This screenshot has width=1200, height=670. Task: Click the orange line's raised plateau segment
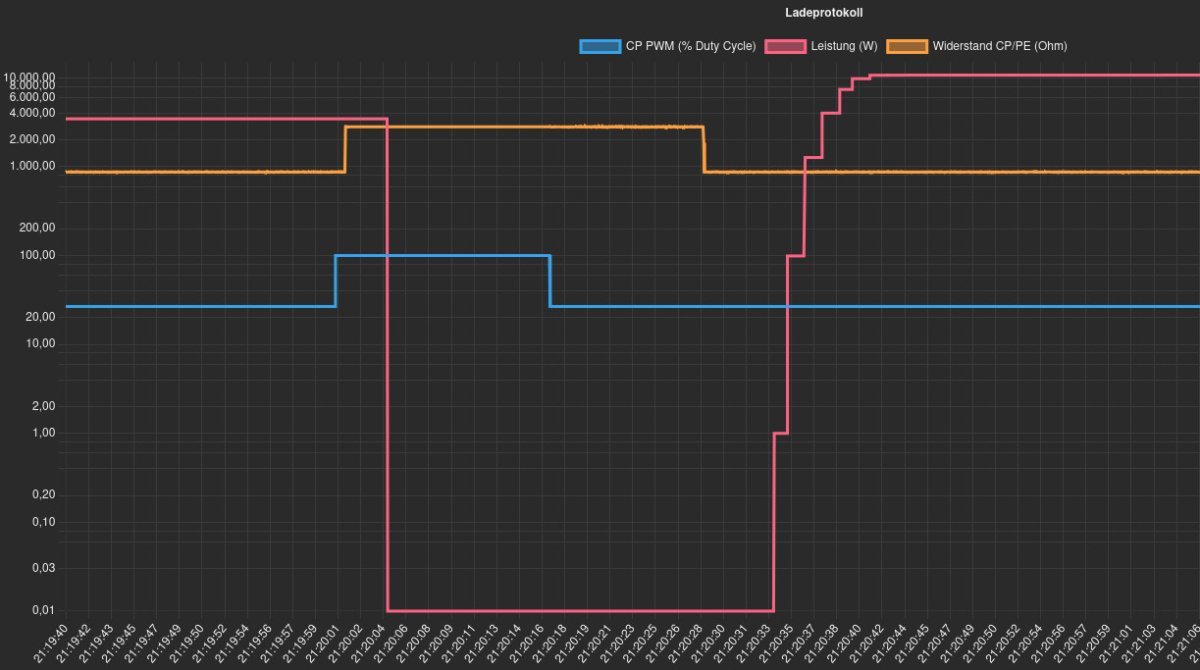tap(520, 127)
